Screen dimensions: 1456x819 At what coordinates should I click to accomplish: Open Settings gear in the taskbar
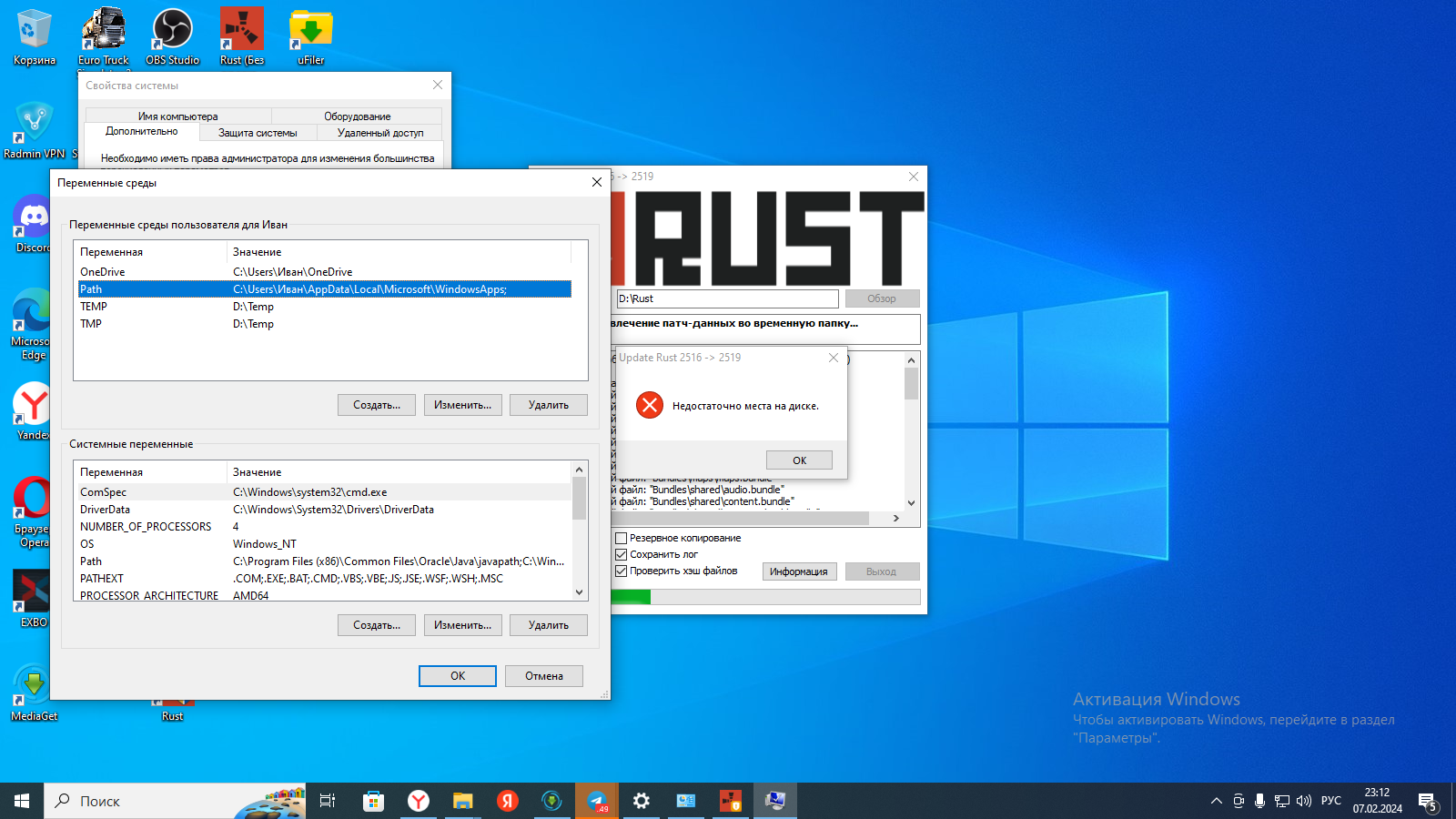642,801
